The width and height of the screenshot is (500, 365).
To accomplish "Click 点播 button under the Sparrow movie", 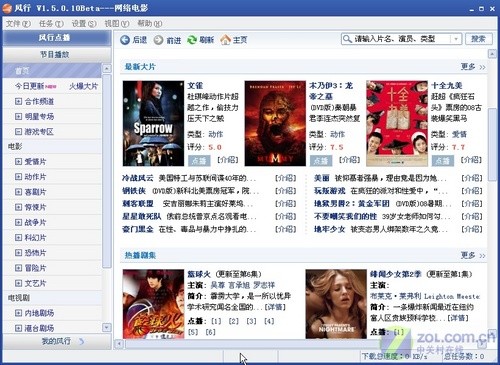I will tap(199, 161).
